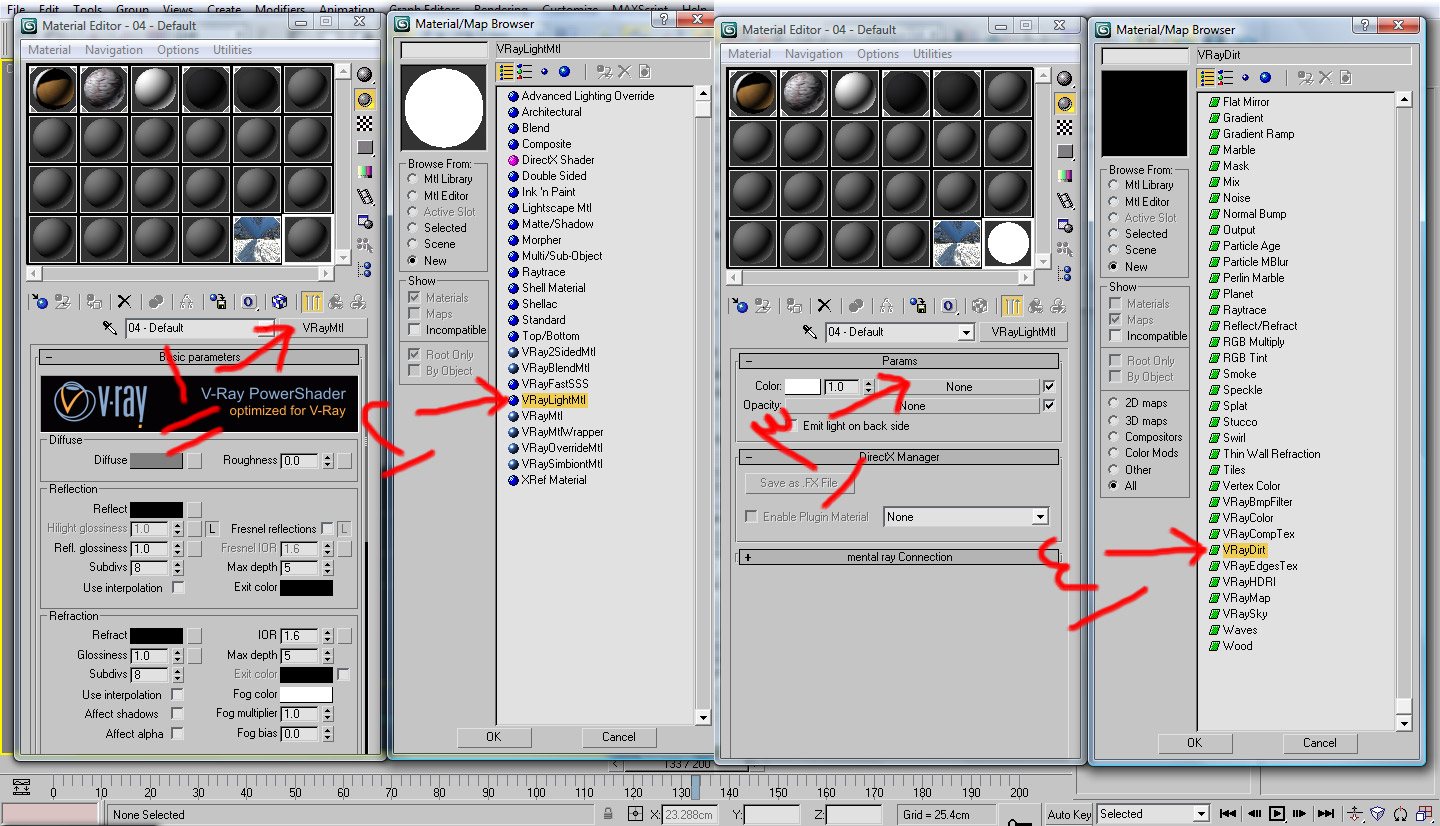Viewport: 1440px width, 826px height.
Task: Toggle selection lock in status bar
Action: point(608,814)
